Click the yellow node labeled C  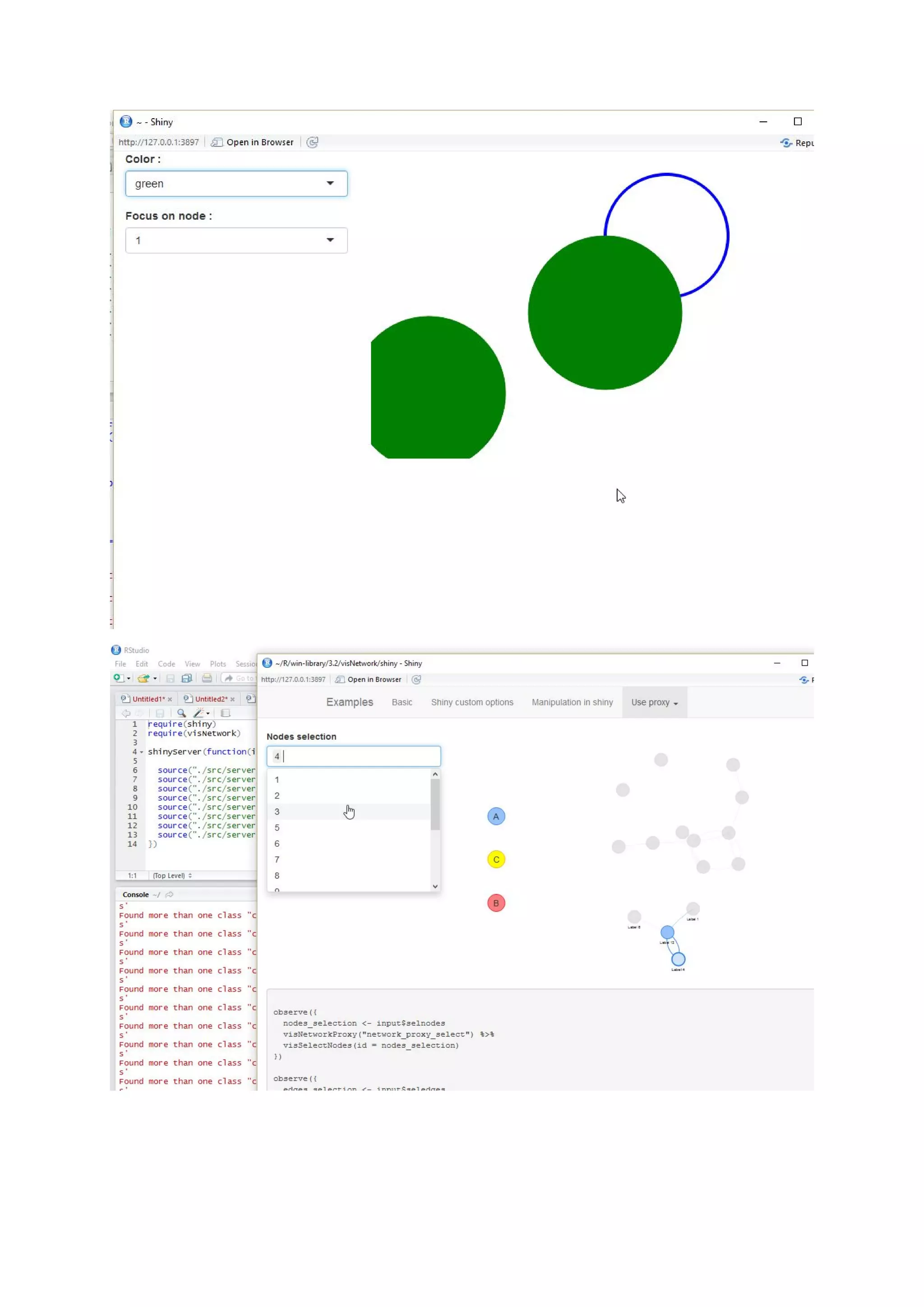[x=496, y=860]
